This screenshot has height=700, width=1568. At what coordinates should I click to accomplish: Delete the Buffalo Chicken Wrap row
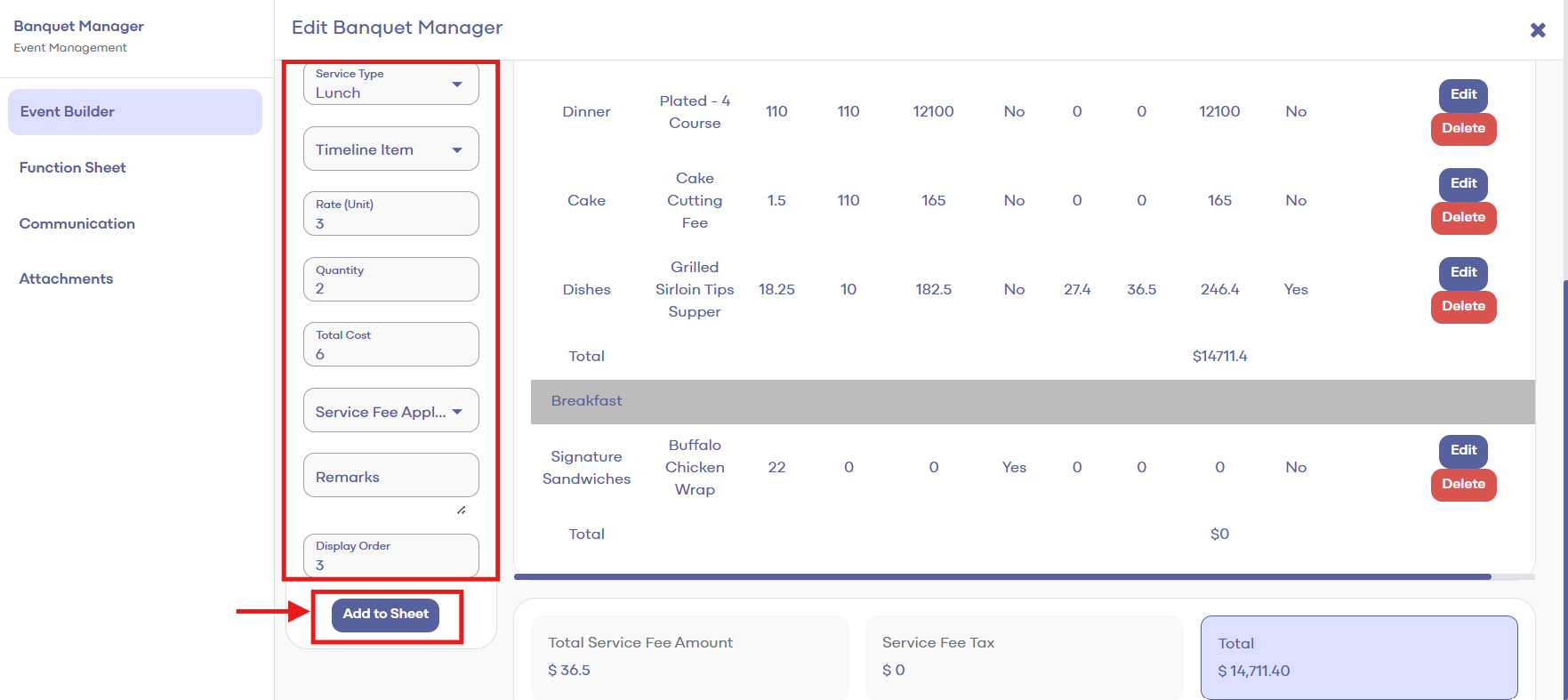pyautogui.click(x=1463, y=484)
